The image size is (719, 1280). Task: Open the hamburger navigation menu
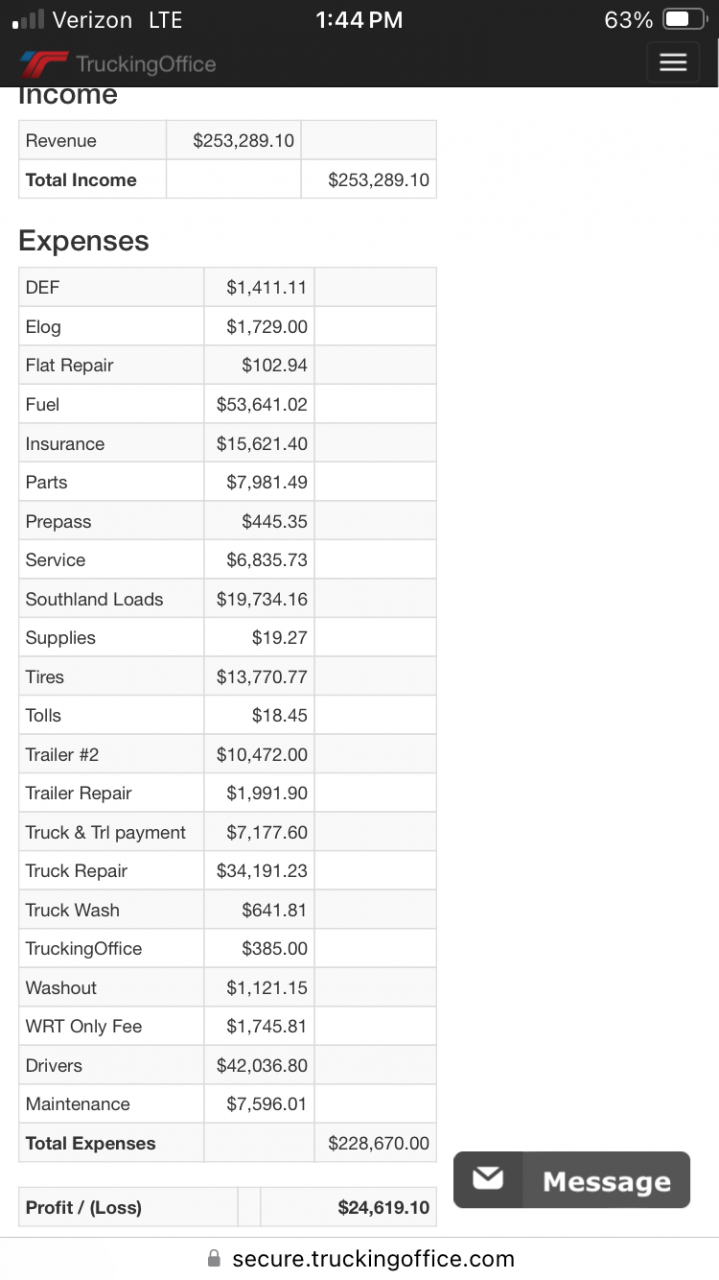click(x=673, y=62)
